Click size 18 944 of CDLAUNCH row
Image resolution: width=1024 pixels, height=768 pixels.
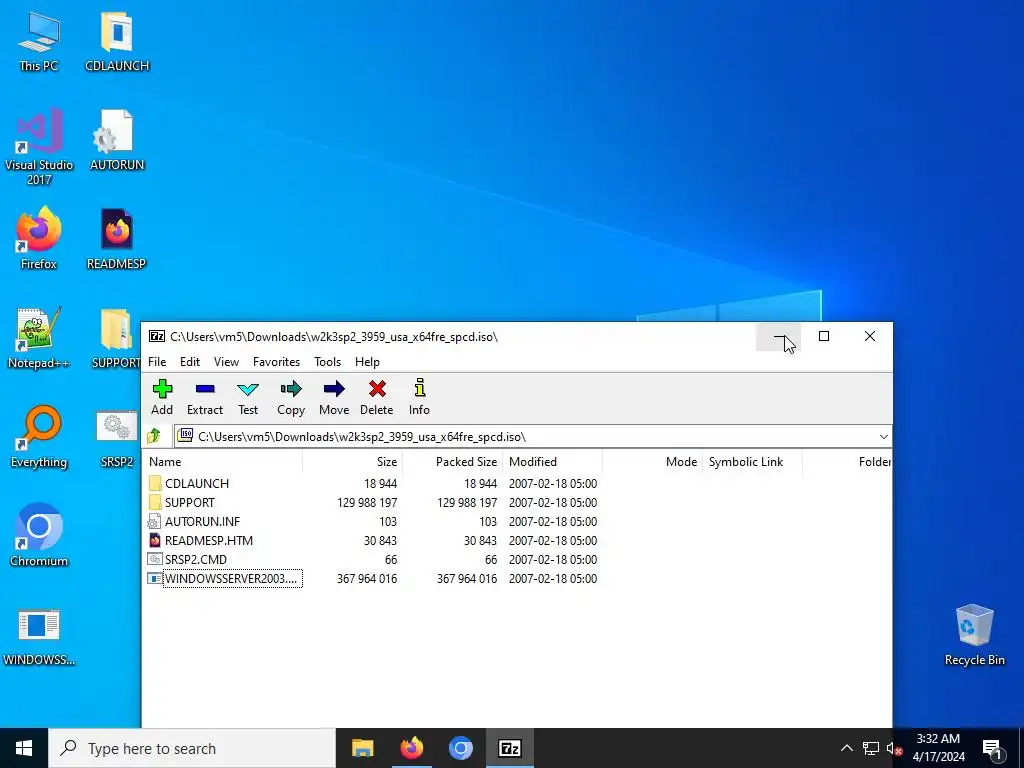[380, 483]
